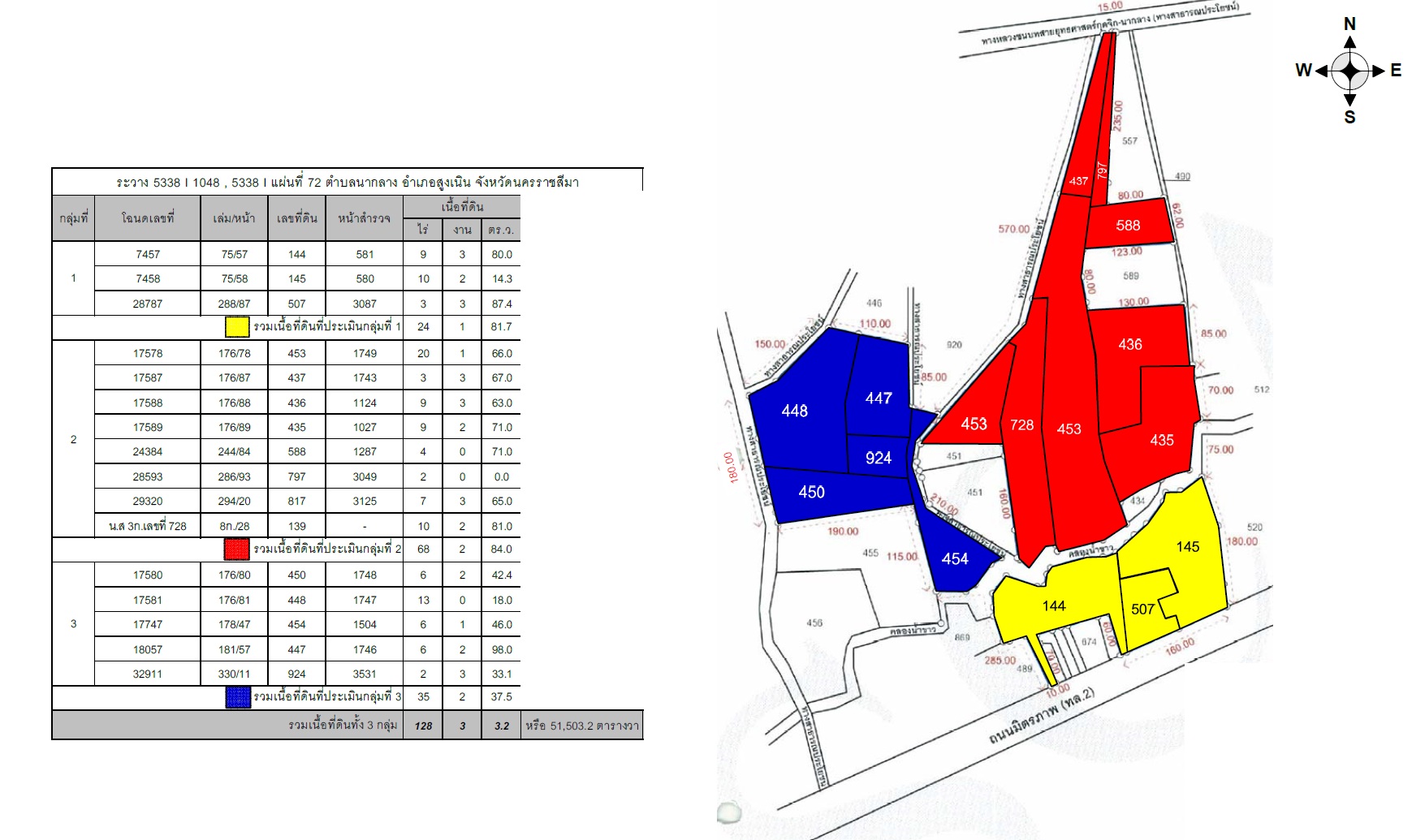Click the yellow group 1 legend swatch
This screenshot has width=1412, height=840.
[x=237, y=326]
